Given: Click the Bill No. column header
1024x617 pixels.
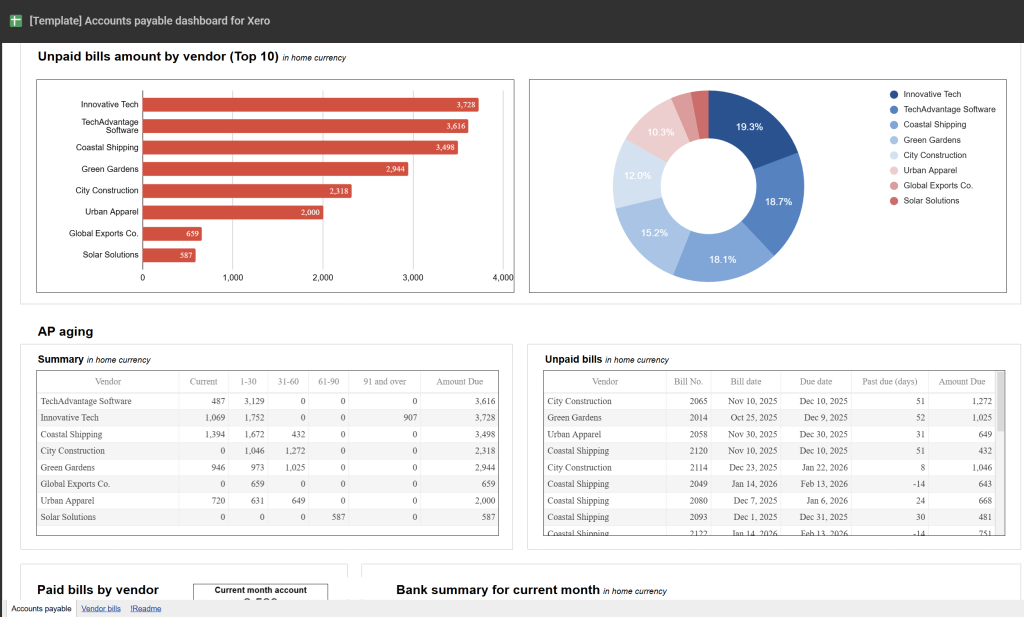Looking at the screenshot, I should (688, 382).
